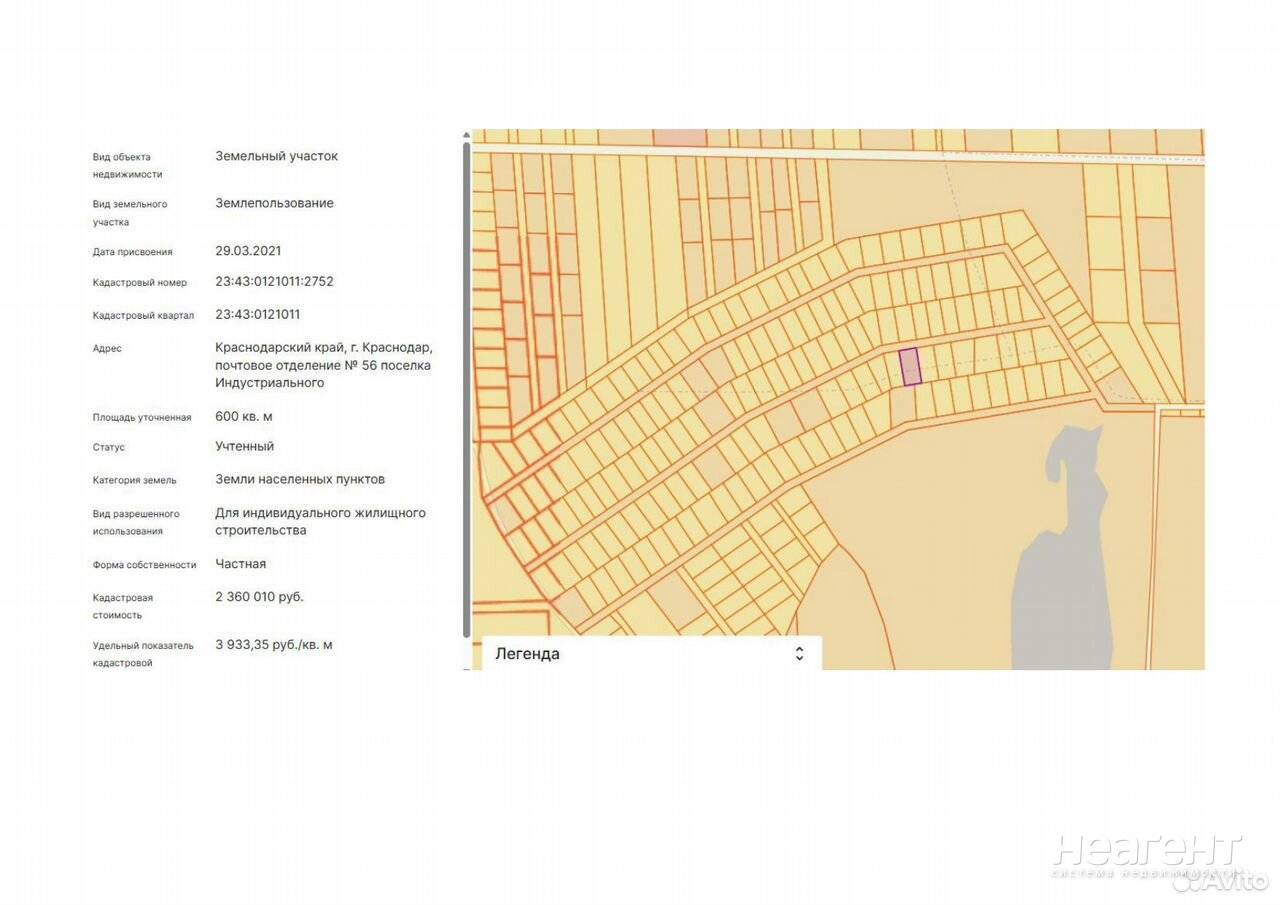
Task: Click cadastral value "2 360 010 руб."
Action: tap(260, 597)
